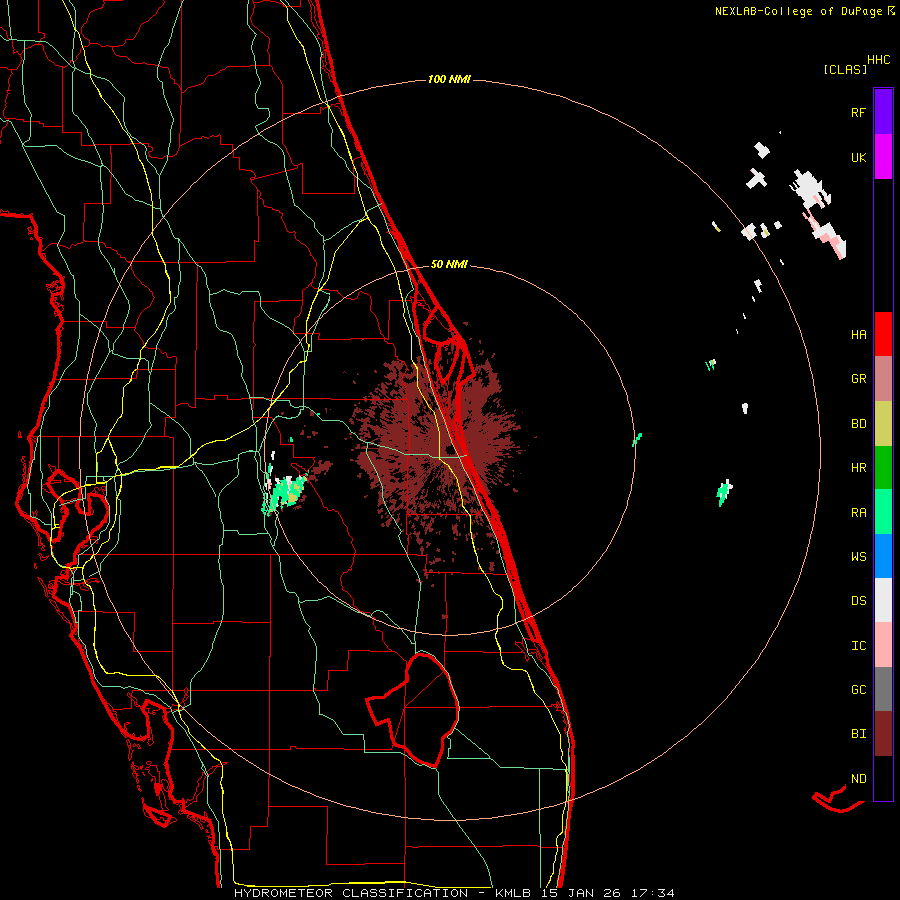
Task: Click the KMLB radar site identifier
Action: (513, 893)
